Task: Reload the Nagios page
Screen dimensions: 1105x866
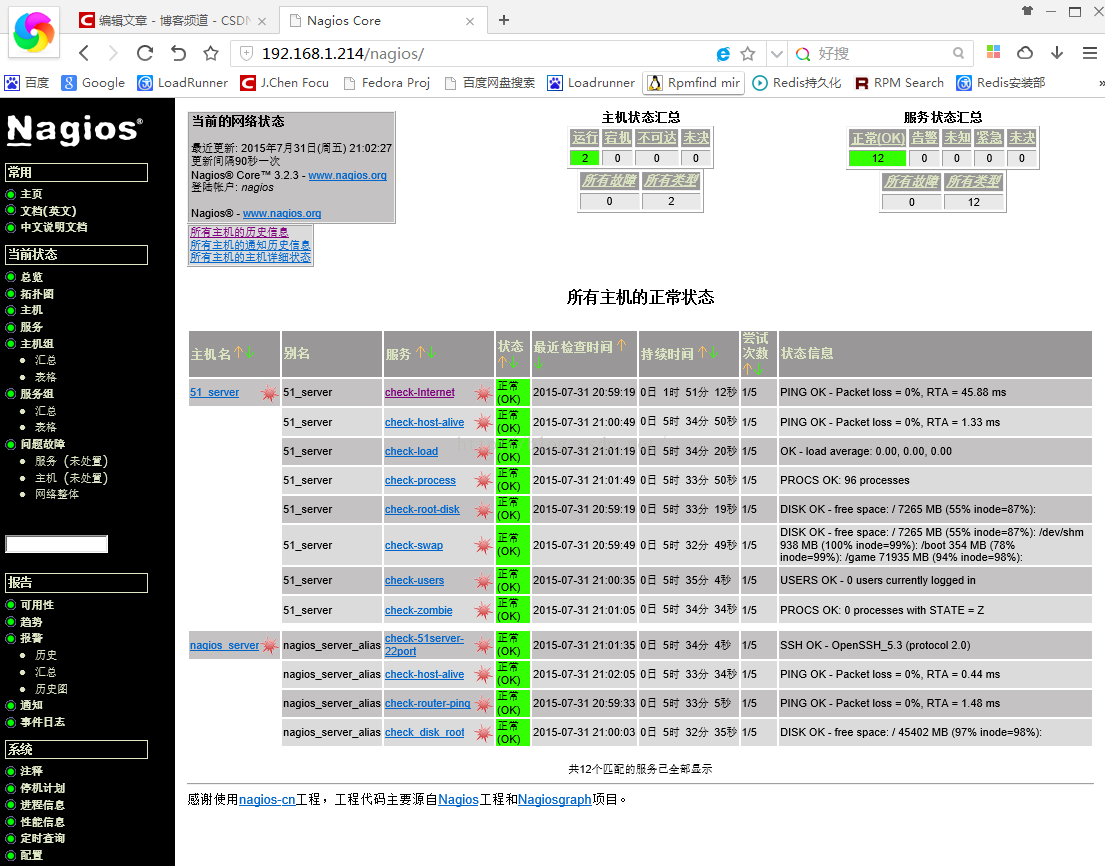Action: [x=145, y=53]
